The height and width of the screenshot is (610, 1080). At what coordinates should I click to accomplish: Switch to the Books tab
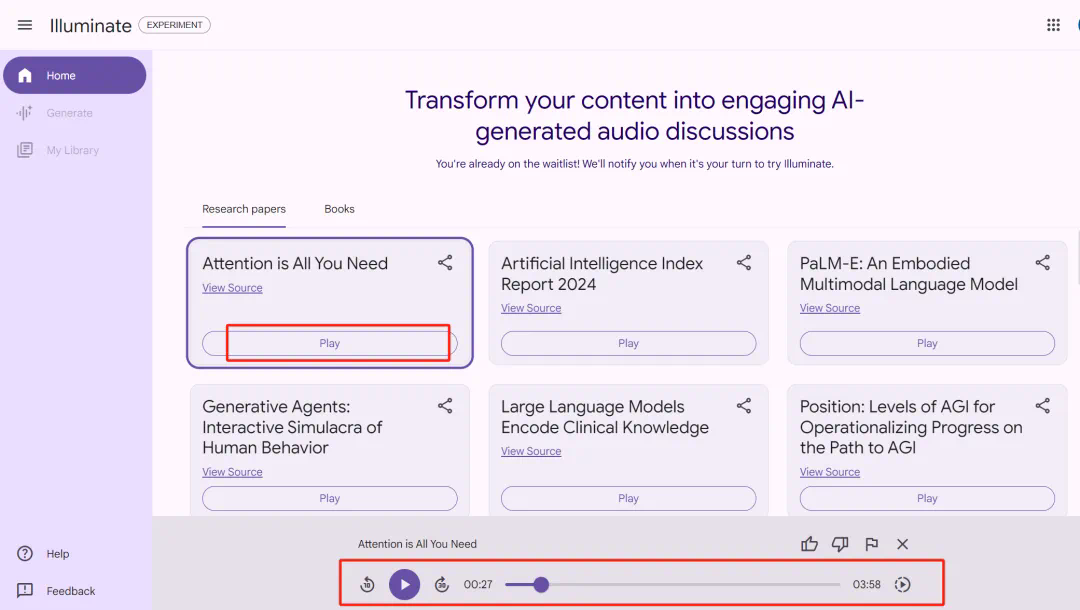pos(339,209)
